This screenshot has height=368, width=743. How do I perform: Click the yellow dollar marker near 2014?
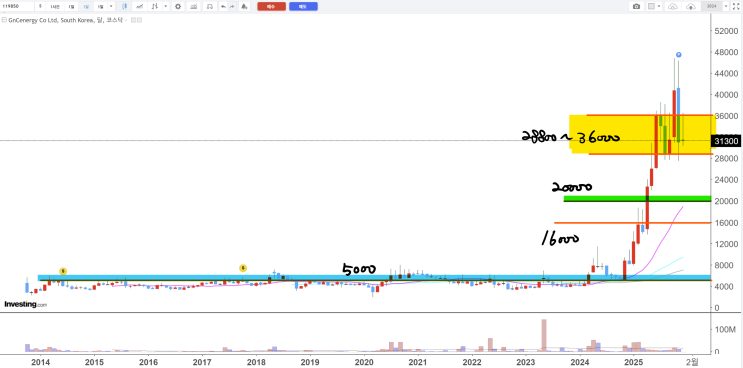click(x=63, y=271)
